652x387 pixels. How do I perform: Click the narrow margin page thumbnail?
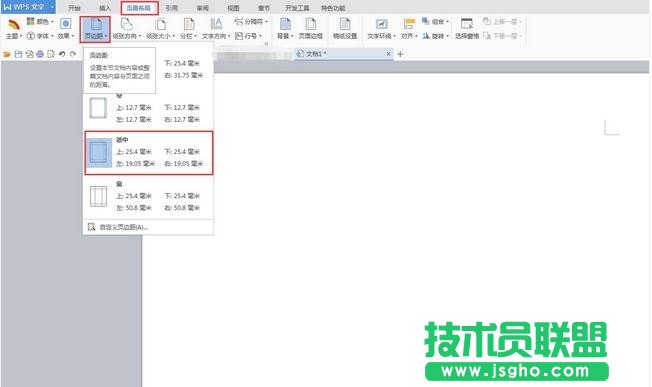click(x=98, y=108)
